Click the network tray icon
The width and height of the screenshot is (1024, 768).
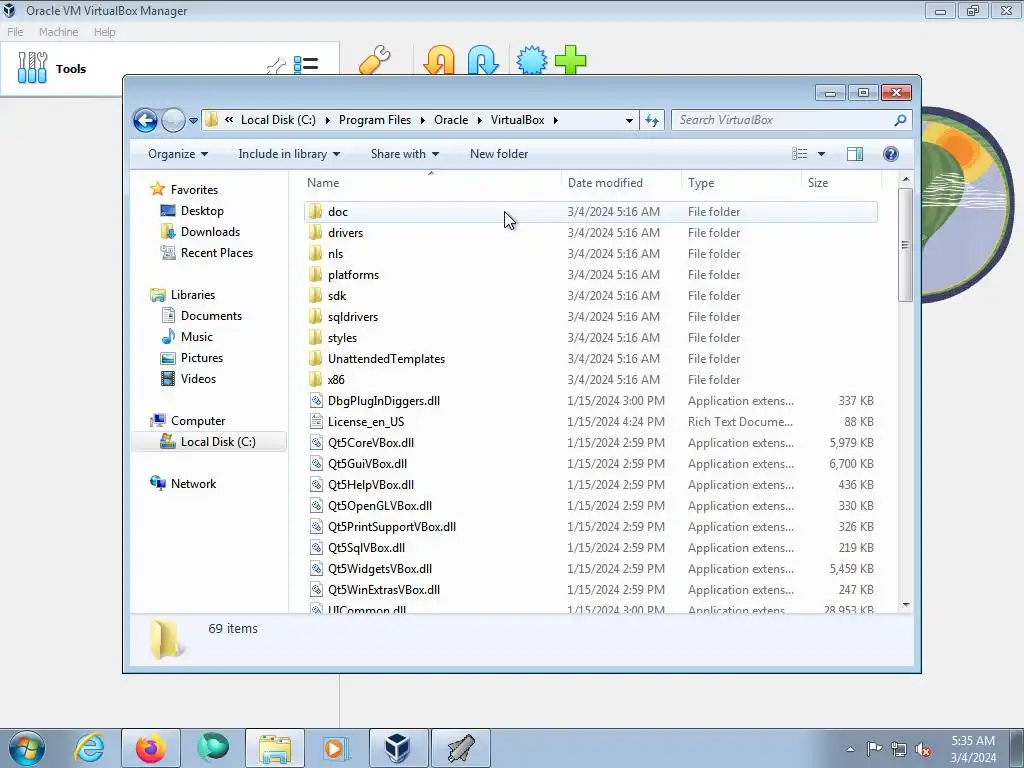tap(899, 749)
